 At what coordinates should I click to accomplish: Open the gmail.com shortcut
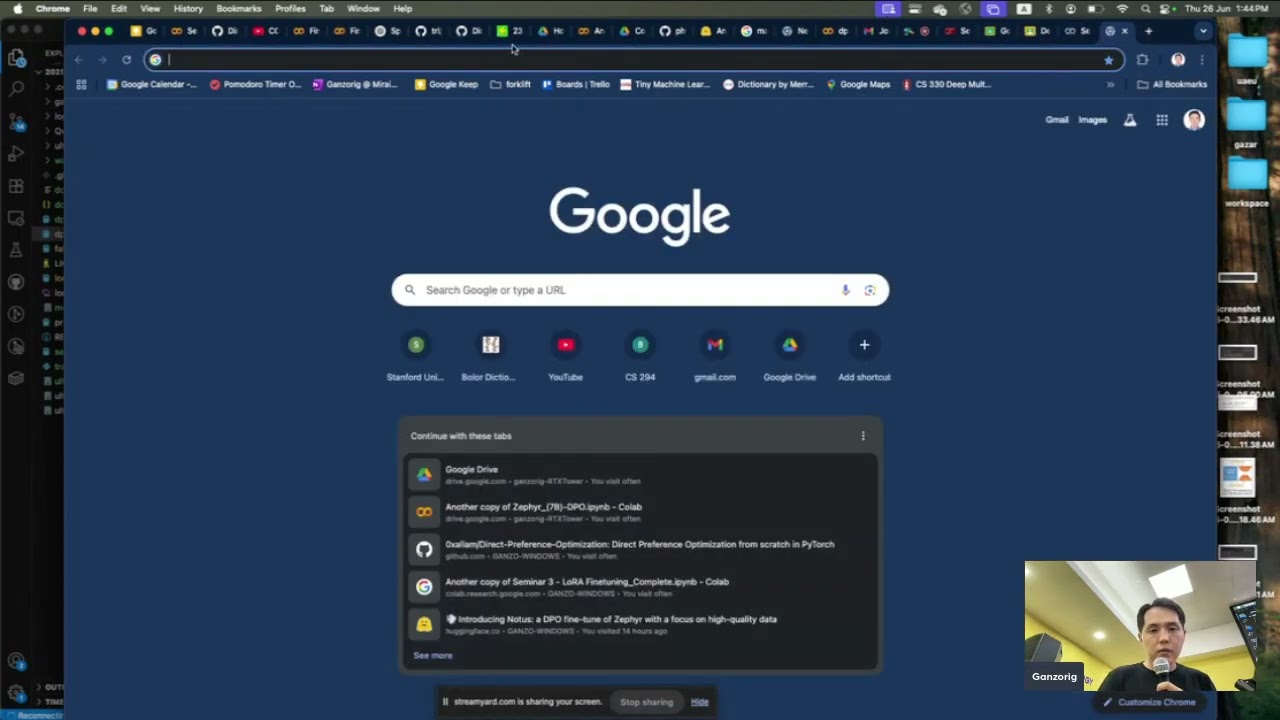715,357
